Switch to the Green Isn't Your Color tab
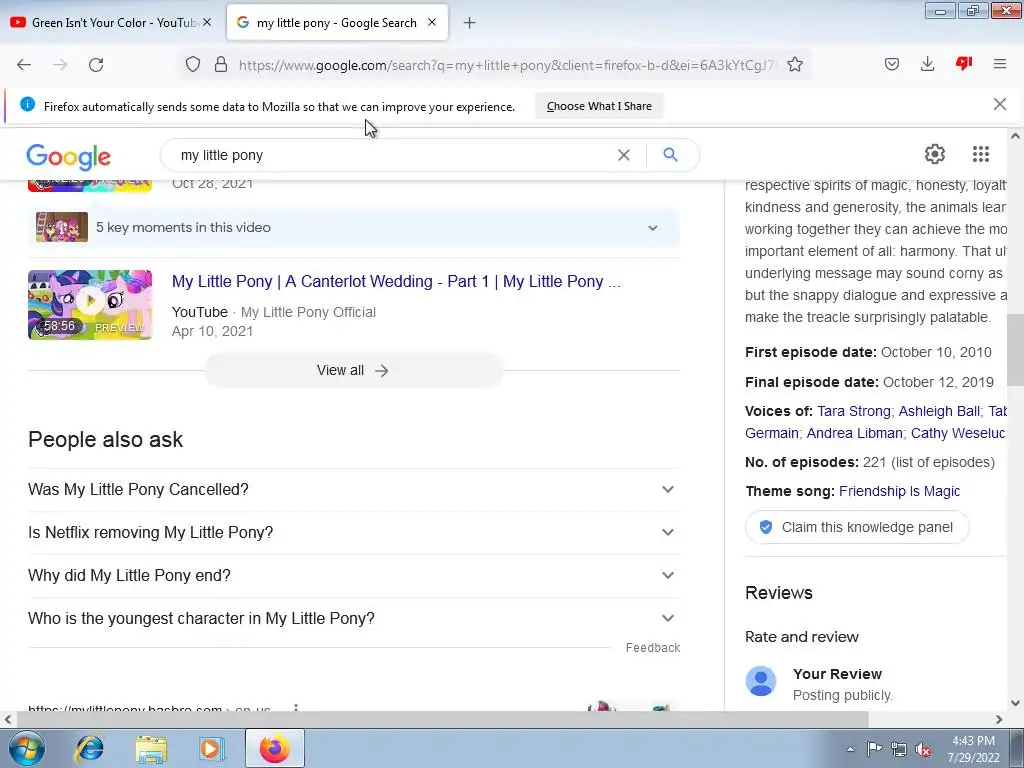Image resolution: width=1024 pixels, height=768 pixels. [x=112, y=22]
